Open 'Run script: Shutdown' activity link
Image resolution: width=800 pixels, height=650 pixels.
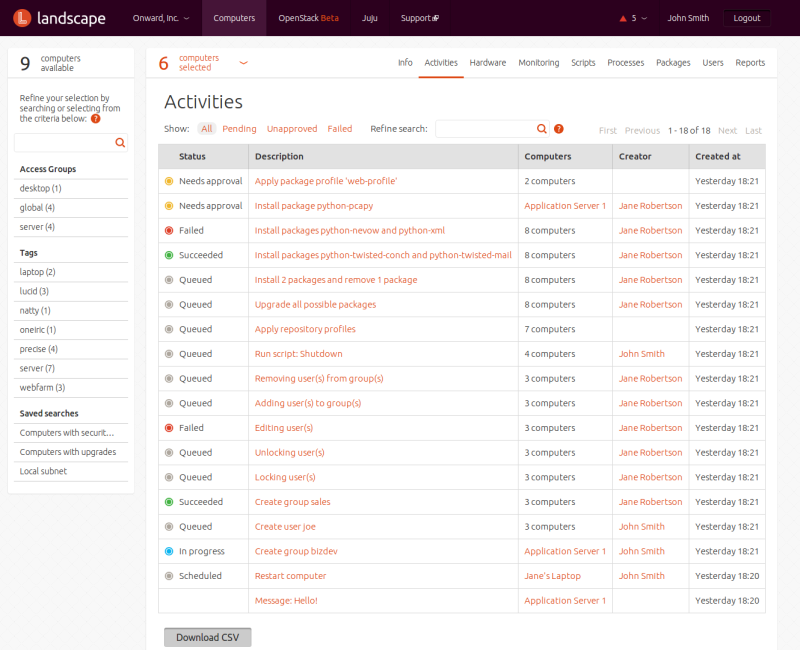coord(298,354)
